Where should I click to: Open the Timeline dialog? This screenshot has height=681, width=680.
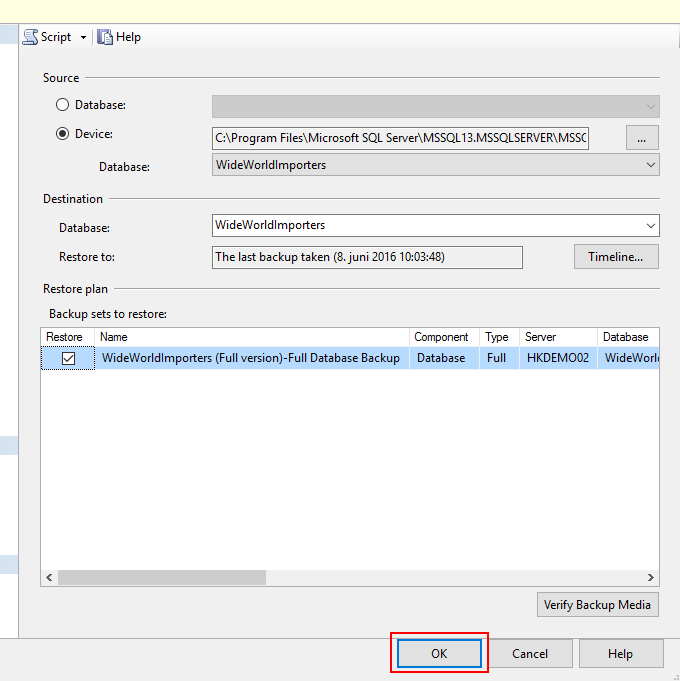coord(616,257)
